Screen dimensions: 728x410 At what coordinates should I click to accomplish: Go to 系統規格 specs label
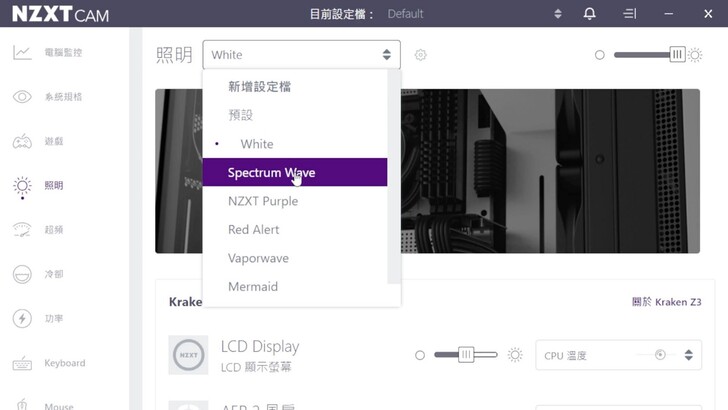[63, 97]
